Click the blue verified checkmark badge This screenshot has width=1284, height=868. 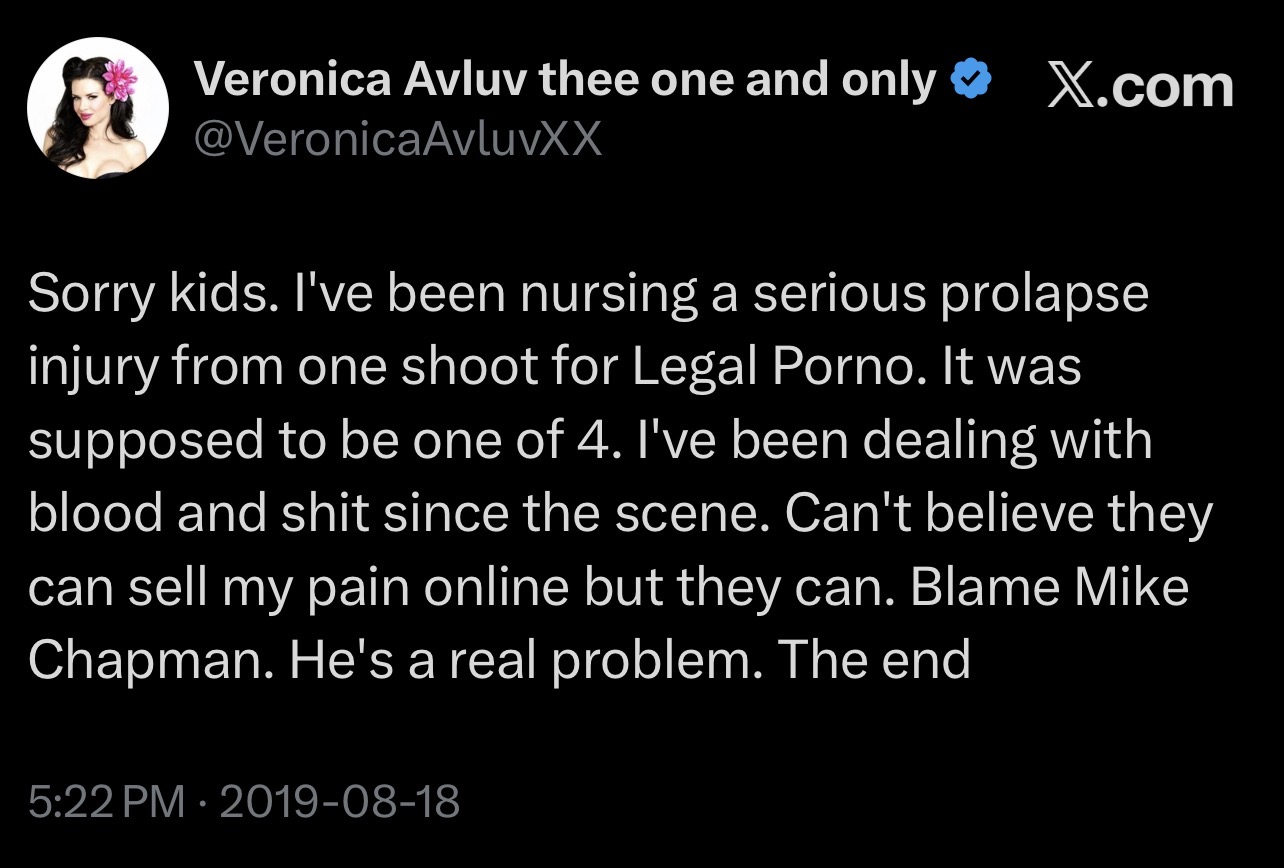click(x=971, y=79)
